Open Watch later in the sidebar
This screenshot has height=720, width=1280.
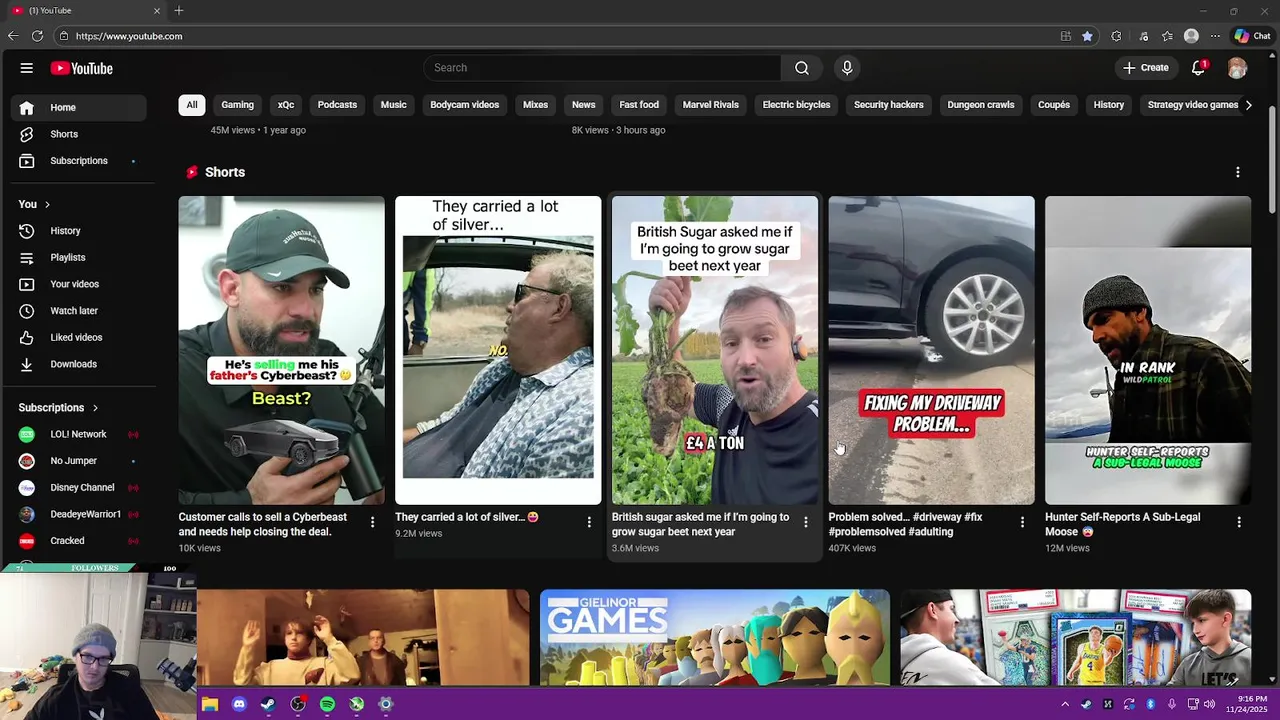pyautogui.click(x=74, y=311)
